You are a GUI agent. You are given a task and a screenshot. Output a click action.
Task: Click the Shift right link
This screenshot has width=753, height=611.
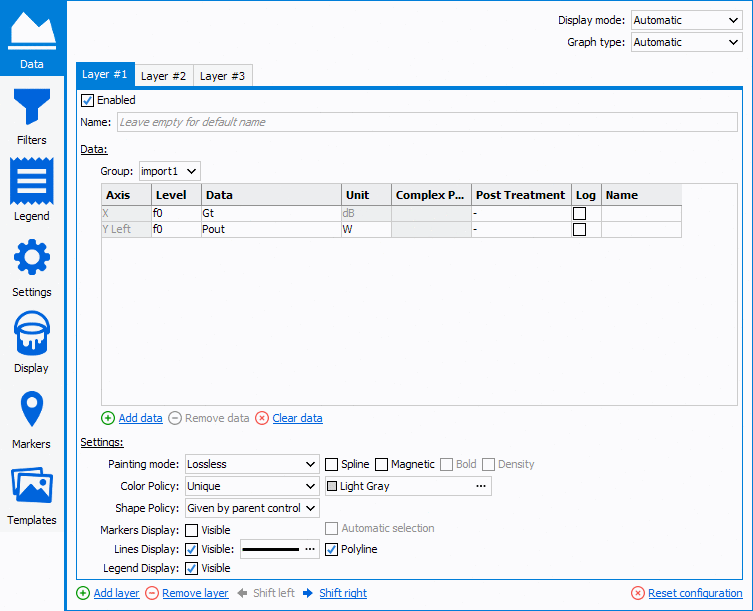tap(343, 593)
